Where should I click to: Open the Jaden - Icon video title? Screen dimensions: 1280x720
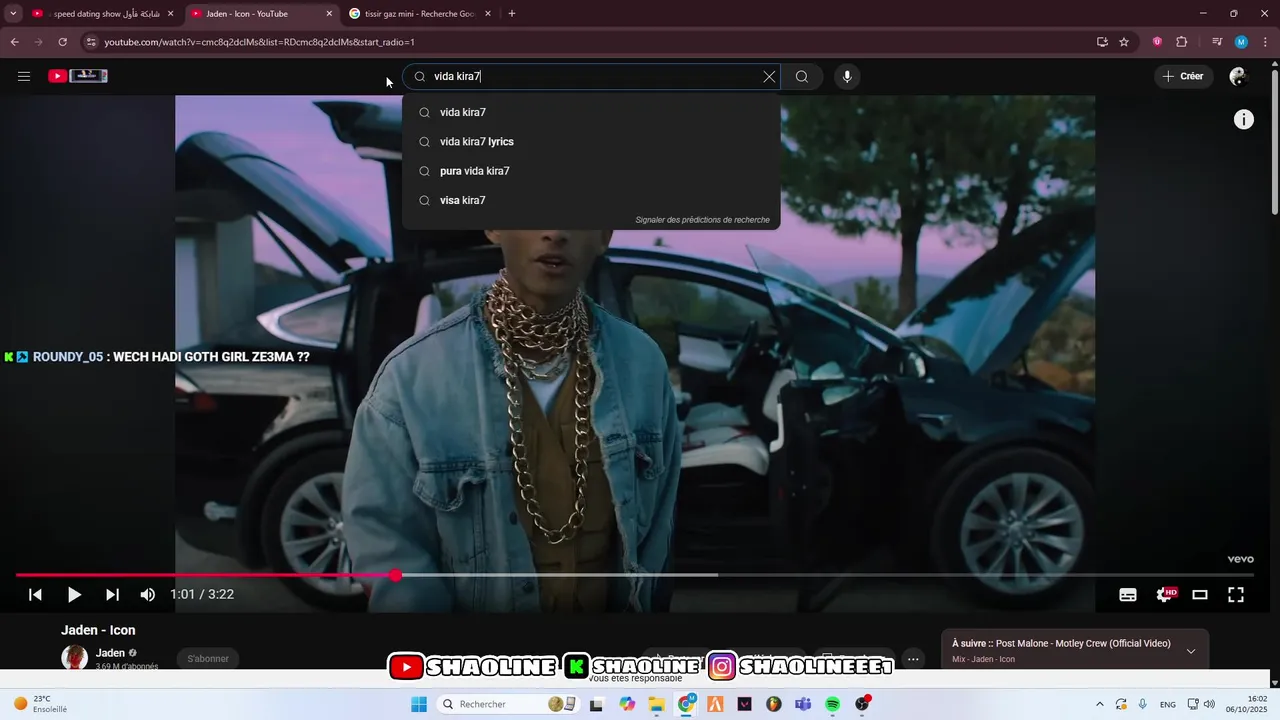[x=98, y=630]
